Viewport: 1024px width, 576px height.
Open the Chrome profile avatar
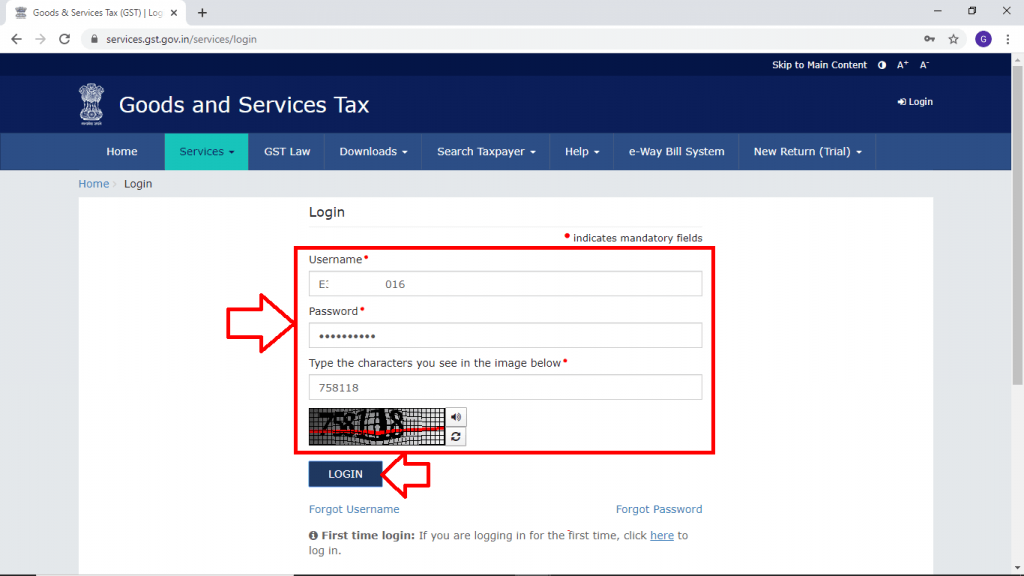click(984, 39)
